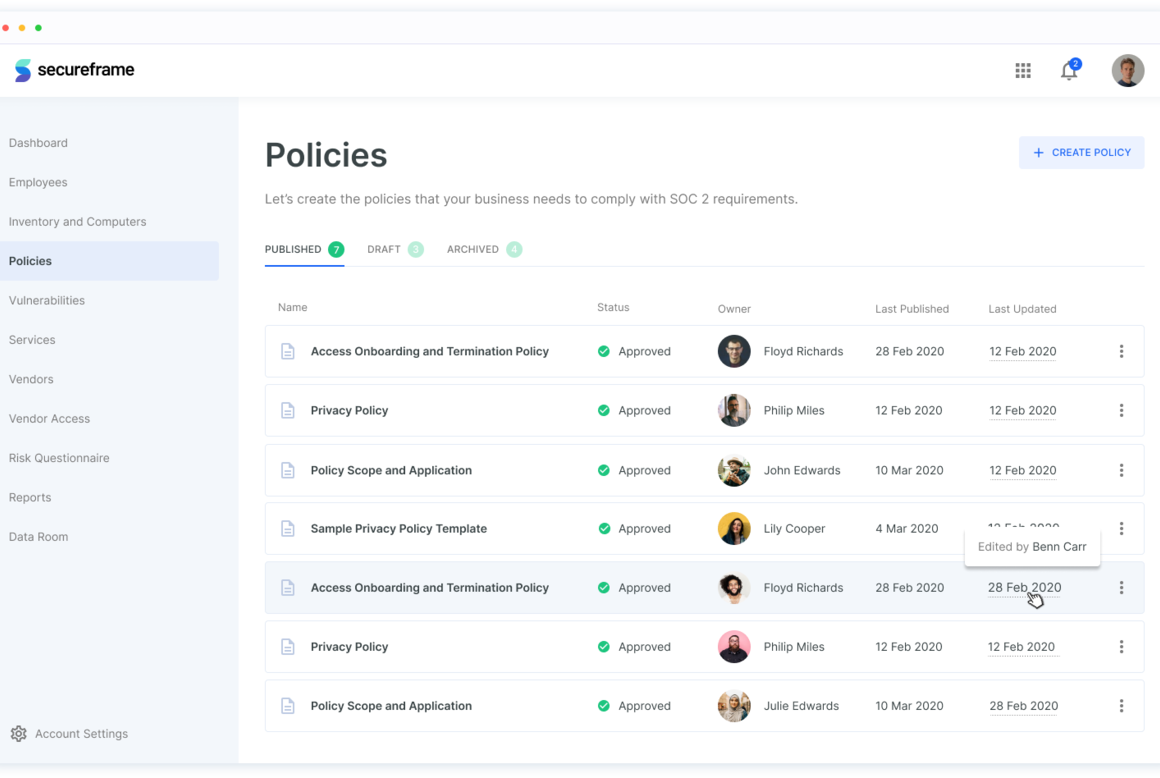Open Account Settings link
1160x778 pixels.
point(81,734)
